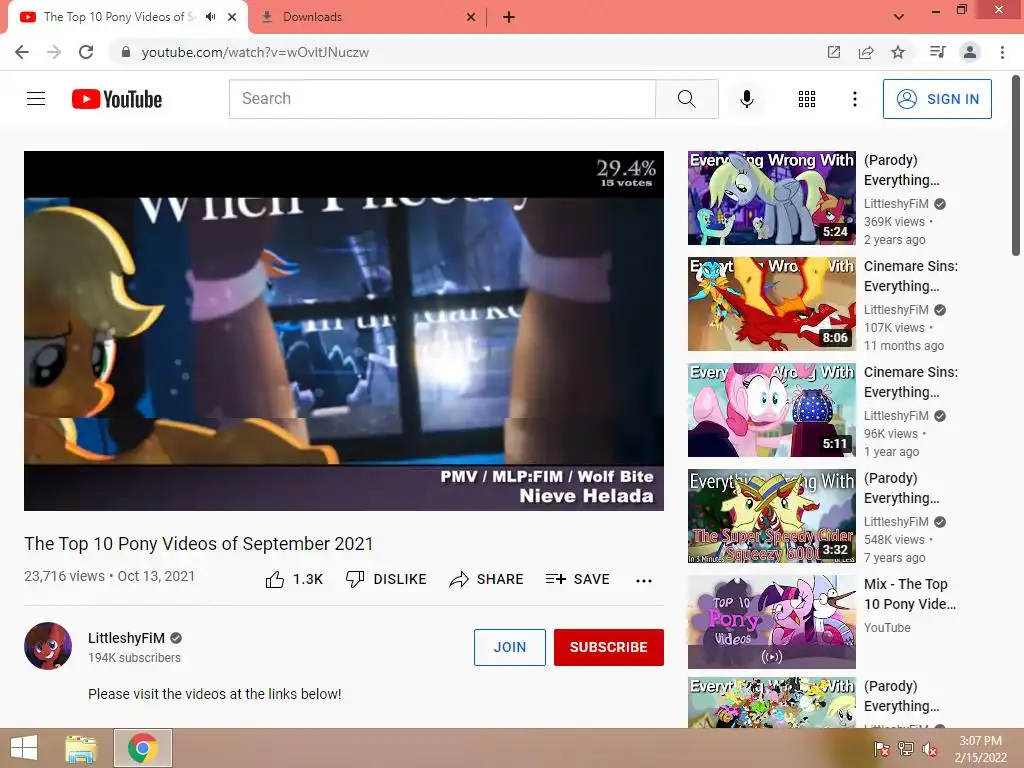1024x768 pixels.
Task: Click 'Please visit the videos' description text
Action: tap(214, 694)
